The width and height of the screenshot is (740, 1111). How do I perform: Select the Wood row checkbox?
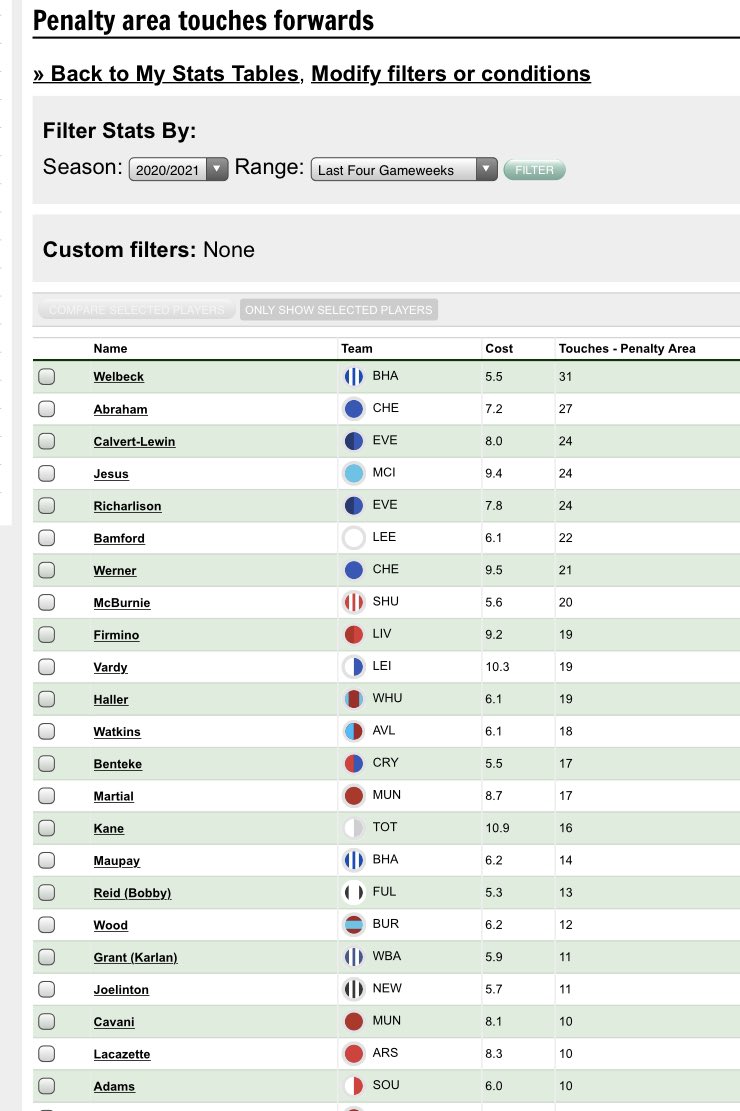click(x=47, y=925)
